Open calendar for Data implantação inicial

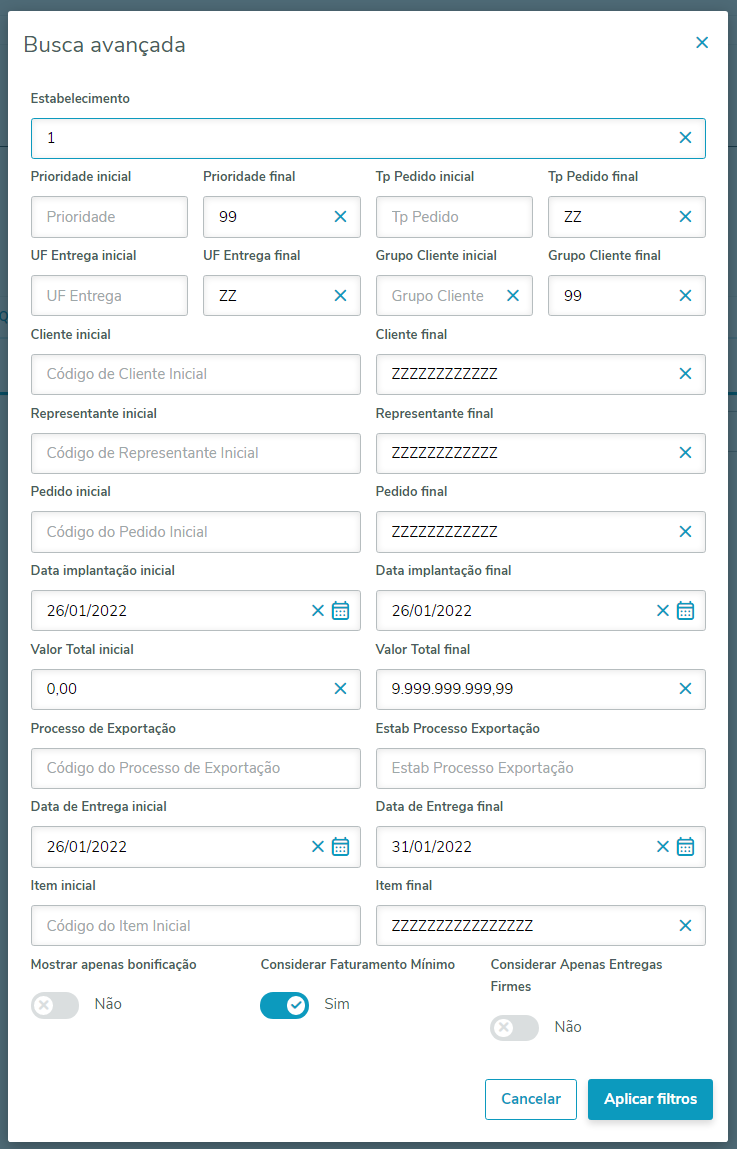tap(340, 610)
